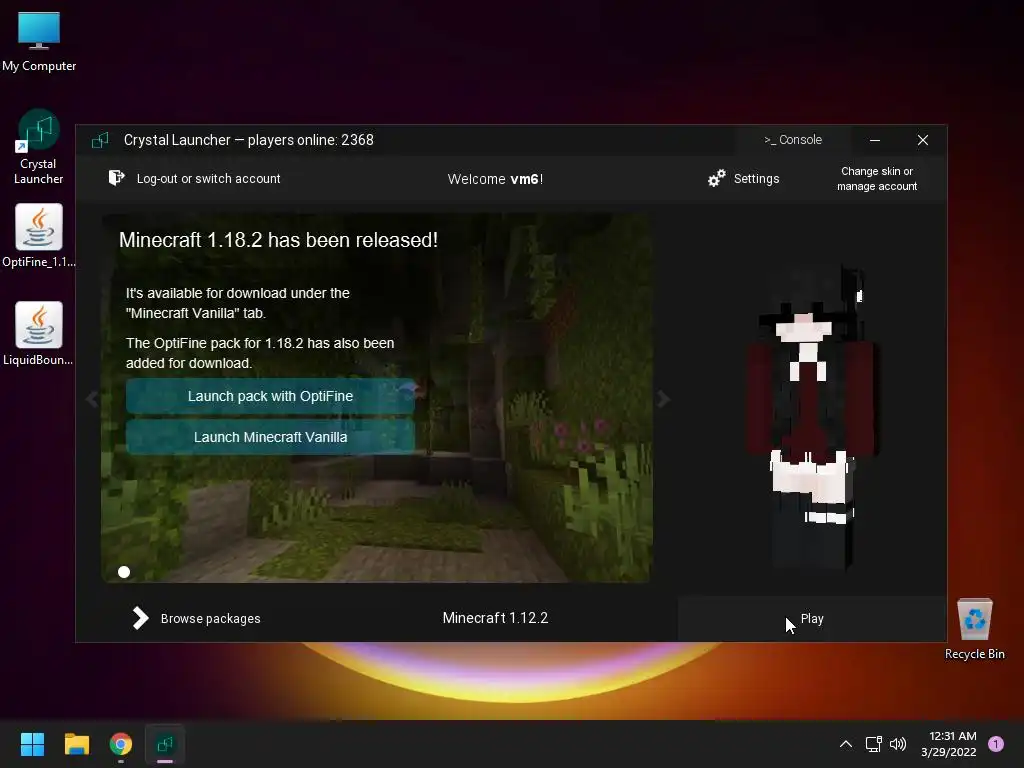Go to previous news slide arrow
Viewport: 1024px width, 768px height.
tap(92, 399)
